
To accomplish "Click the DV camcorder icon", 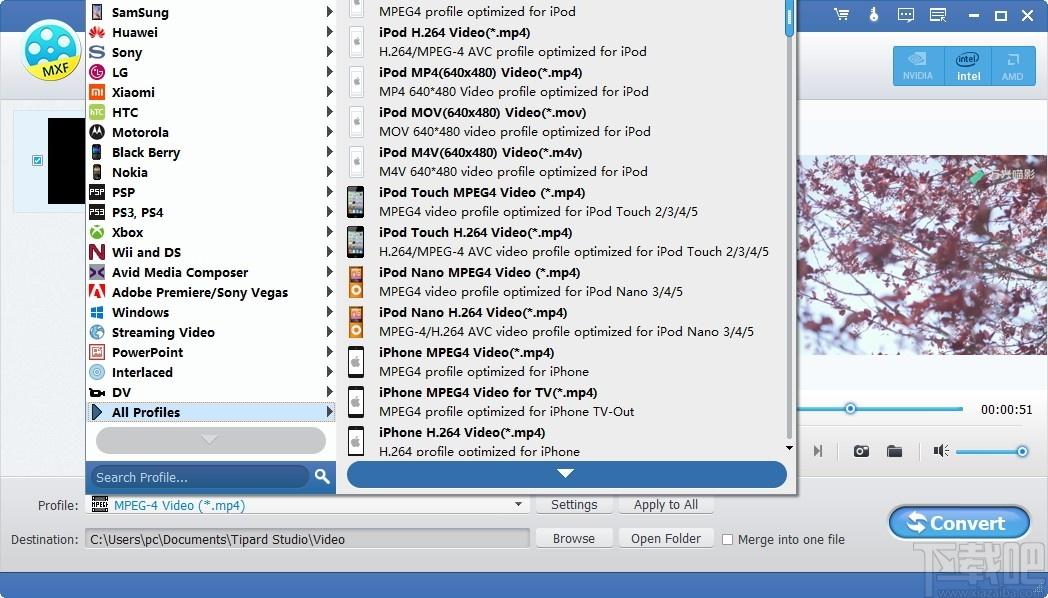I will (97, 392).
